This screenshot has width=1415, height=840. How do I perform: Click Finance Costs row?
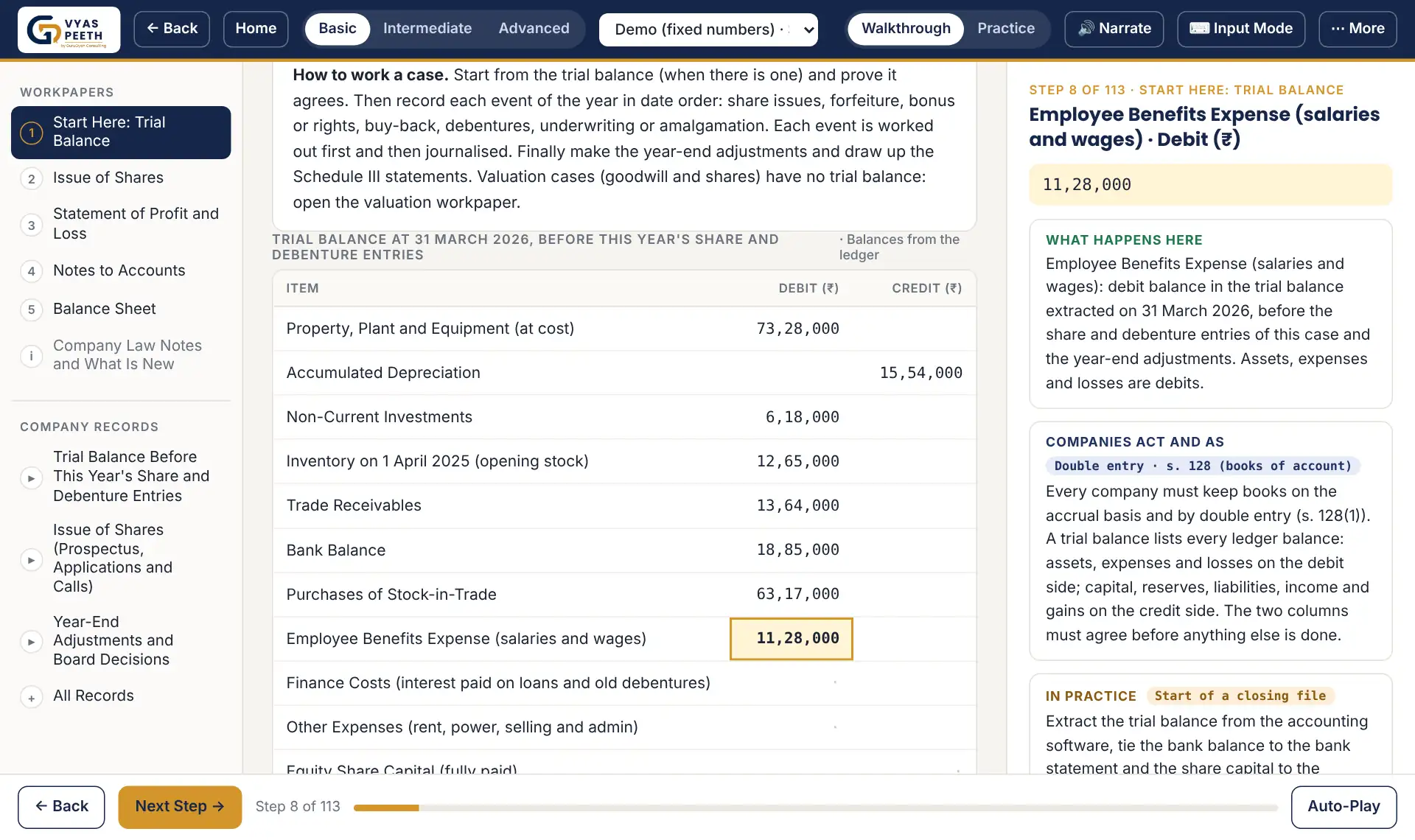[x=624, y=684]
